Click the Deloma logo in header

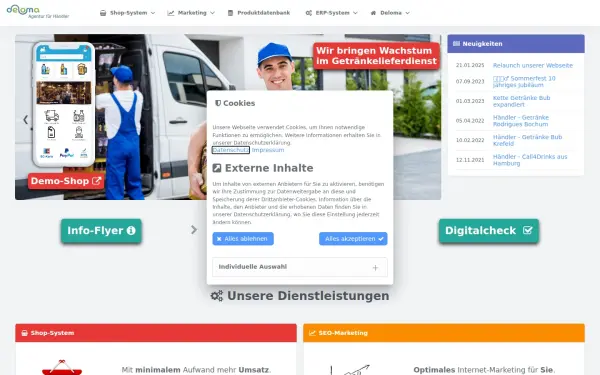coord(38,12)
